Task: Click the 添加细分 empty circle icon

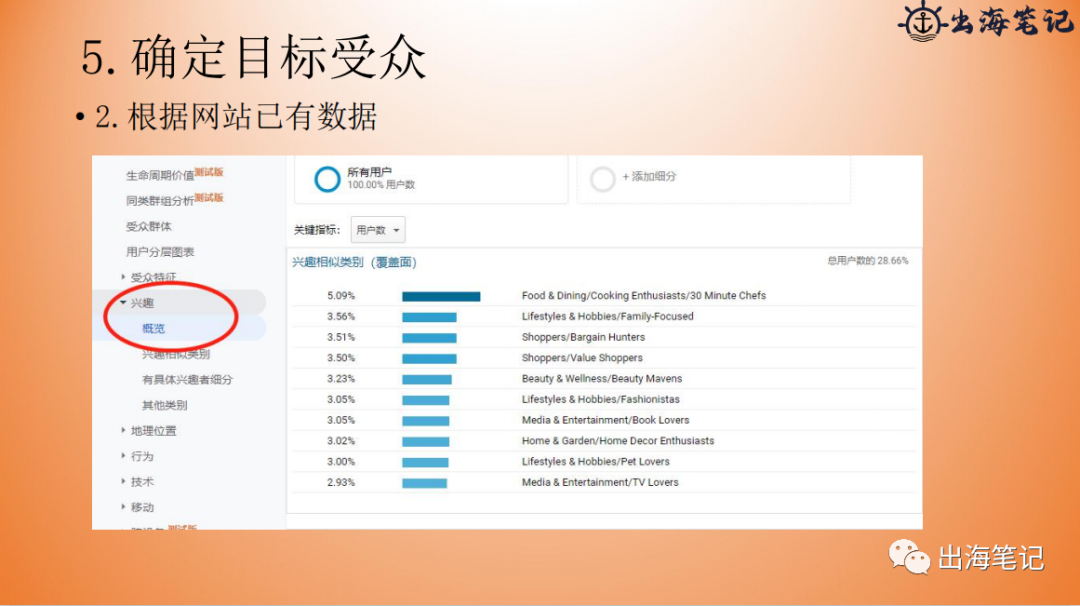Action: pos(603,178)
